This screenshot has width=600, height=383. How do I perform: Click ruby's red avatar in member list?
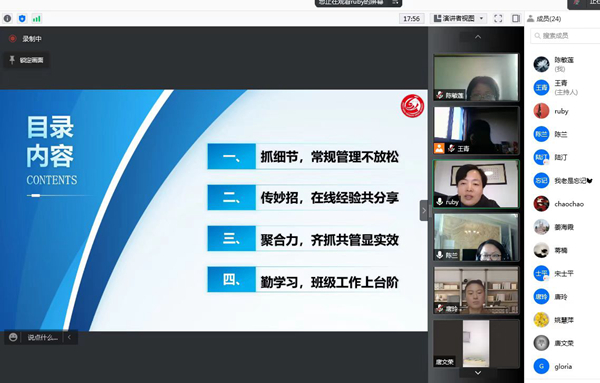click(x=541, y=111)
